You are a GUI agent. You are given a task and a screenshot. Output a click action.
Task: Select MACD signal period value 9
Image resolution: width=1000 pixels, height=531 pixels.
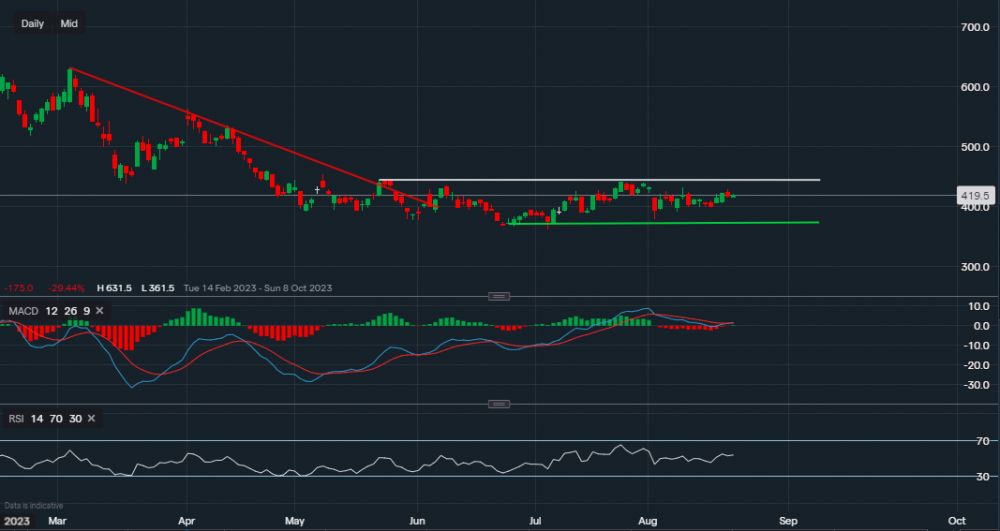[86, 311]
